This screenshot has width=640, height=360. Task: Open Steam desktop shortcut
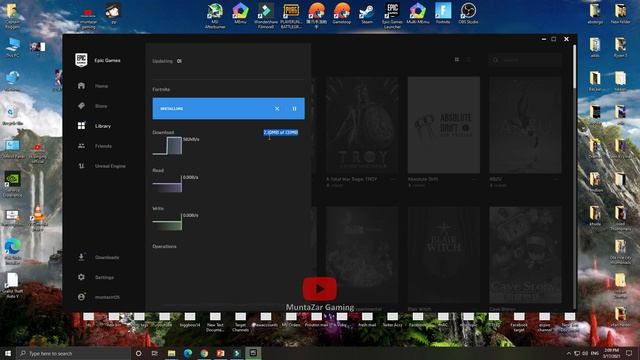point(367,13)
